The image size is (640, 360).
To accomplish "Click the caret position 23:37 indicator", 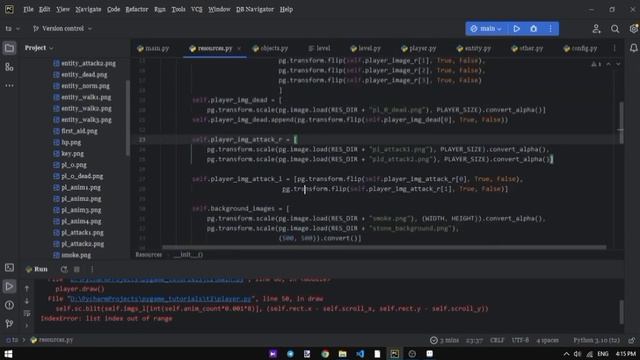I will point(474,340).
